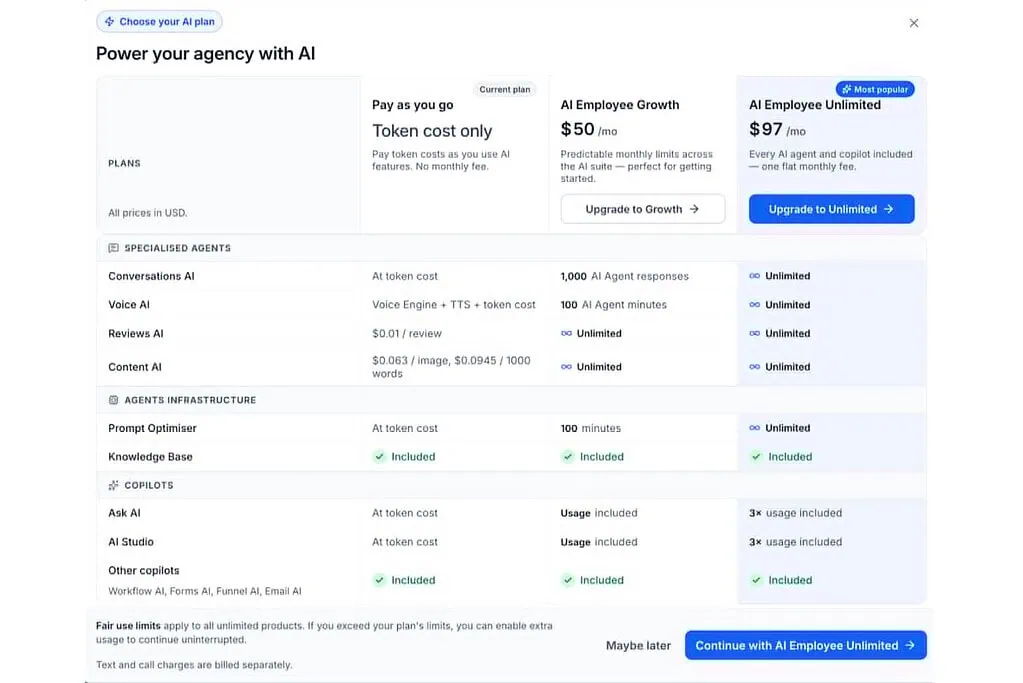Click Continue with AI Employee Unlimited

pyautogui.click(x=805, y=645)
